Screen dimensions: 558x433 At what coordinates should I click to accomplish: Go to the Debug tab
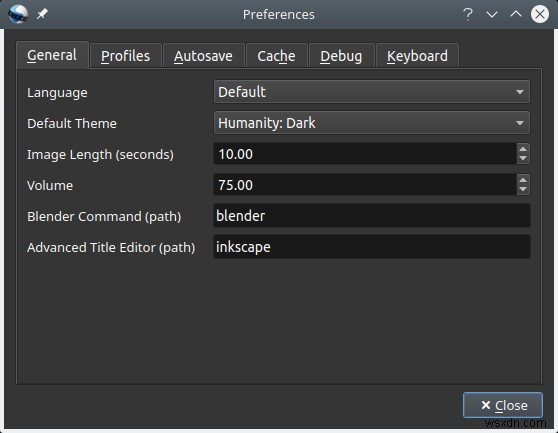(341, 56)
